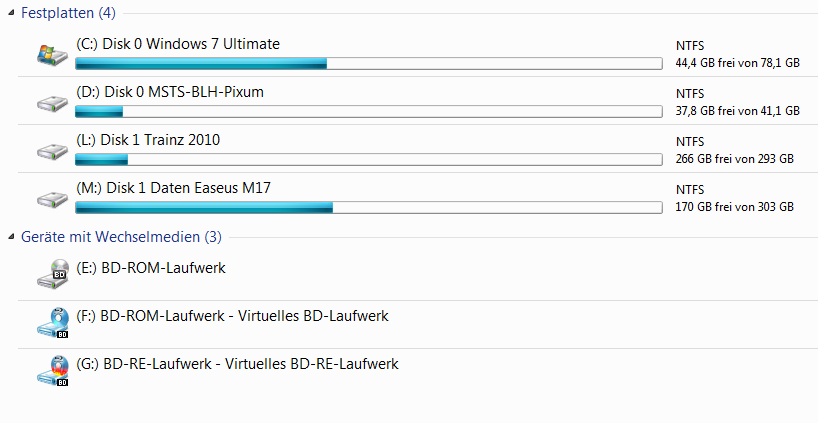The height and width of the screenshot is (423, 818).
Task: Click the "44,4 GB frei von 78,1 GB" text
Action: click(737, 63)
